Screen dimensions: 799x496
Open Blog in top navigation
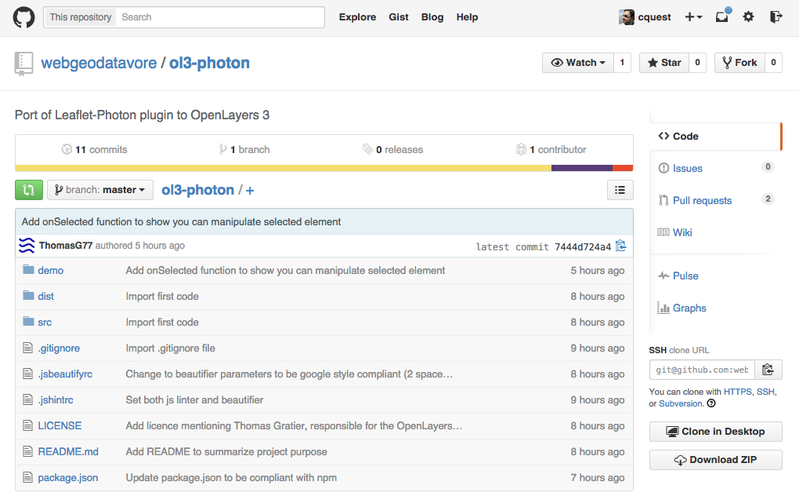432,17
